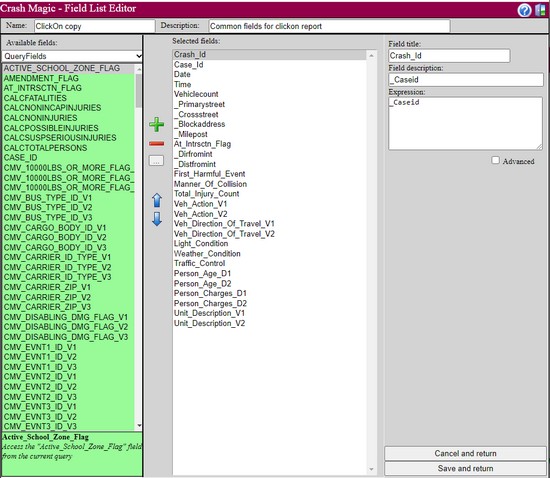This screenshot has height=478, width=550.
Task: Click Save and return button
Action: coord(465,469)
